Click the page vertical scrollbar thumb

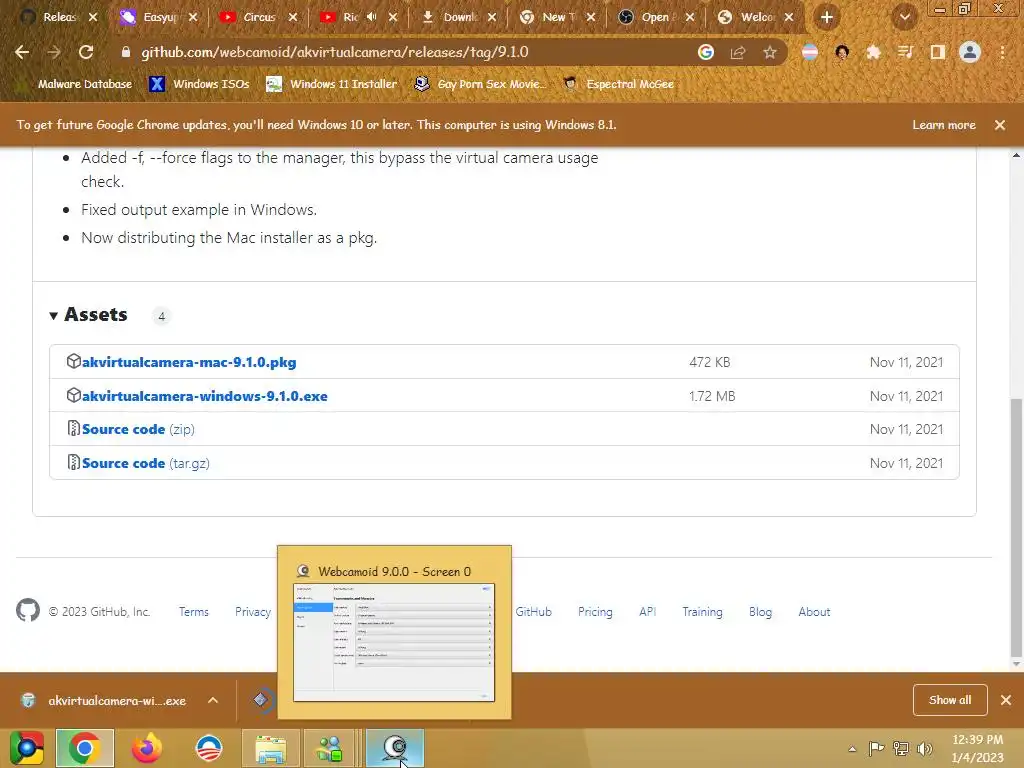[1016, 528]
